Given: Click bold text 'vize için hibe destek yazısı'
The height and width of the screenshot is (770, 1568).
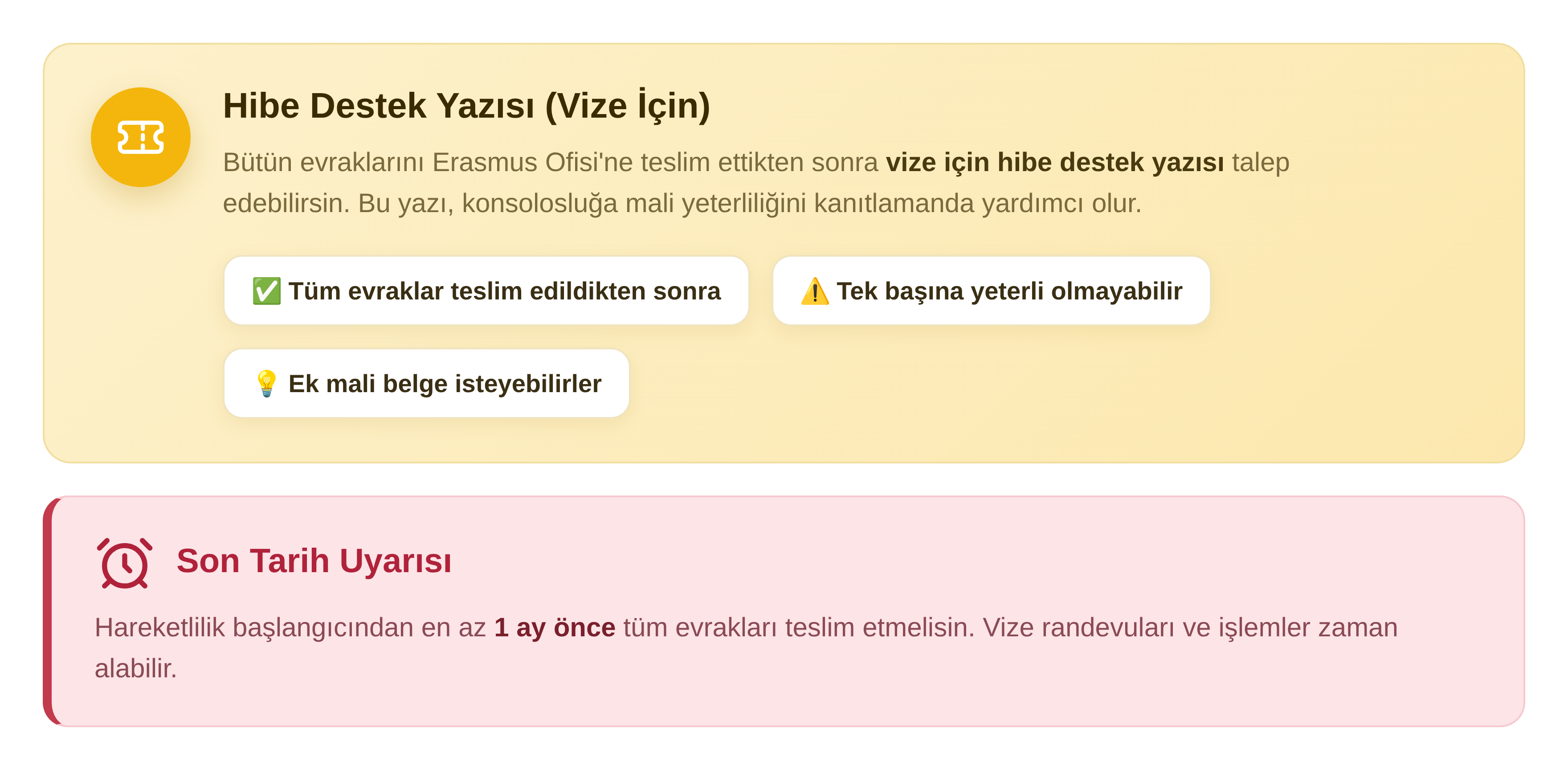Looking at the screenshot, I should pos(1054,163).
